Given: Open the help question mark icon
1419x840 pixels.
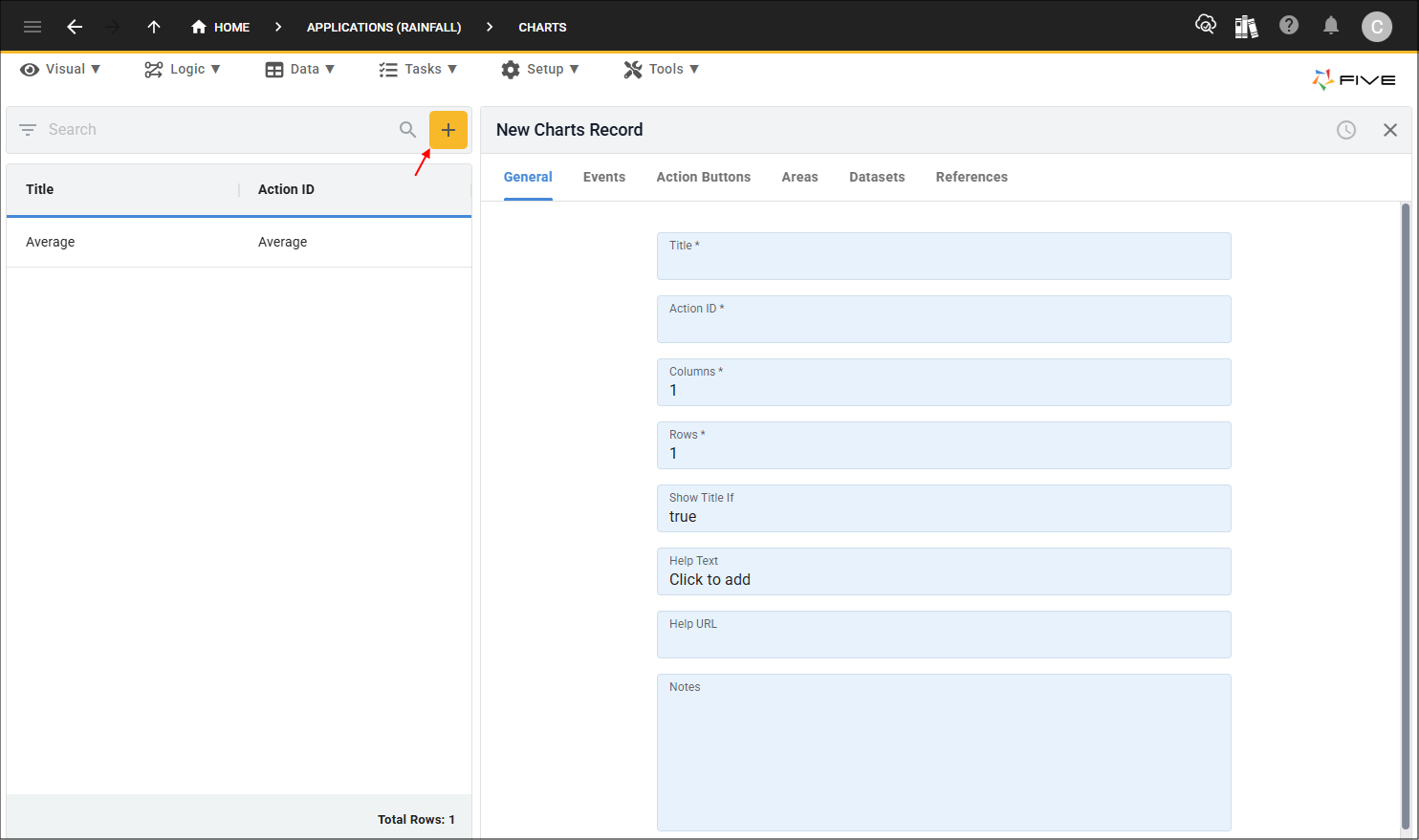Looking at the screenshot, I should (x=1289, y=26).
